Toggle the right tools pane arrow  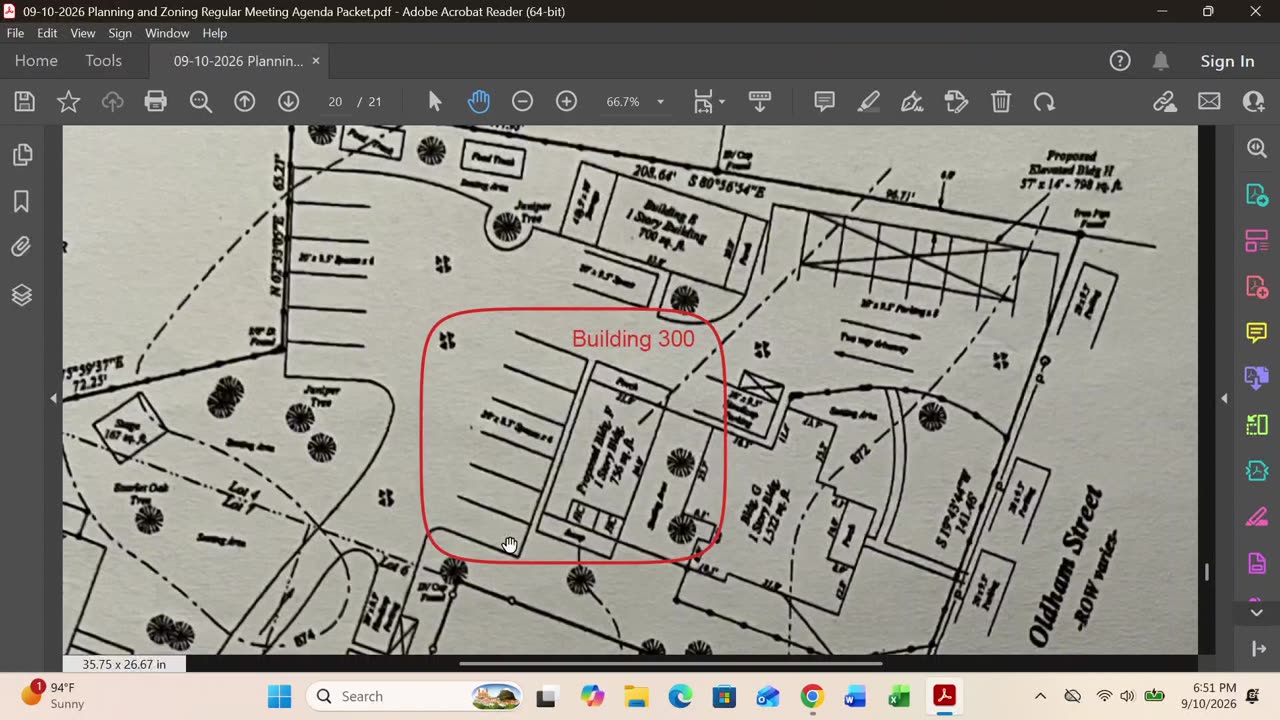click(x=1224, y=398)
